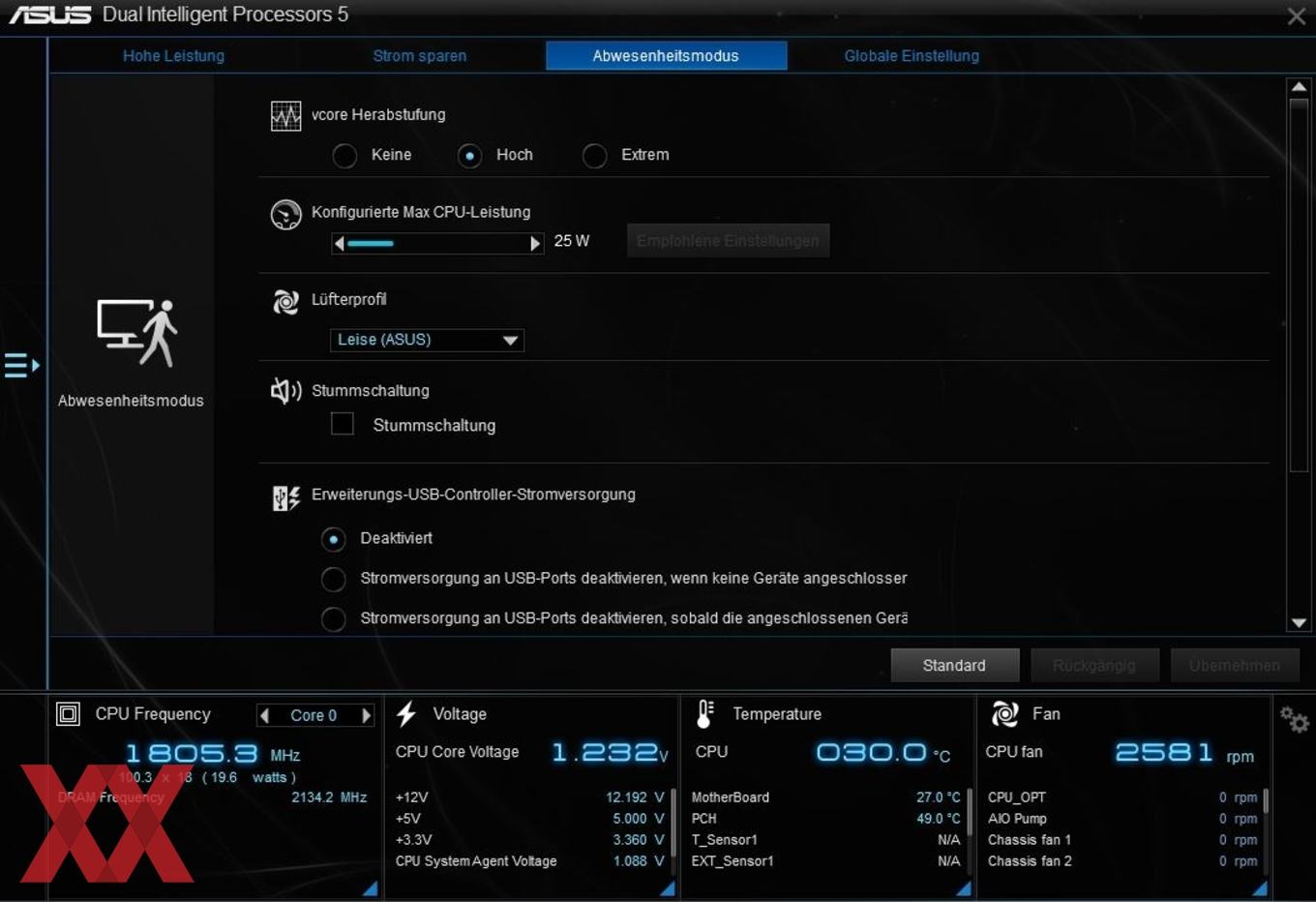Close the Dual Intelligent Processors window
The image size is (1316, 902).
(1297, 16)
